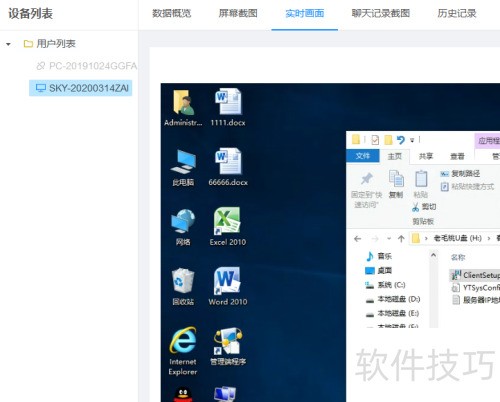This screenshot has height=402, width=500.
Task: Click the Explorer back navigation arrow
Action: tap(358, 239)
